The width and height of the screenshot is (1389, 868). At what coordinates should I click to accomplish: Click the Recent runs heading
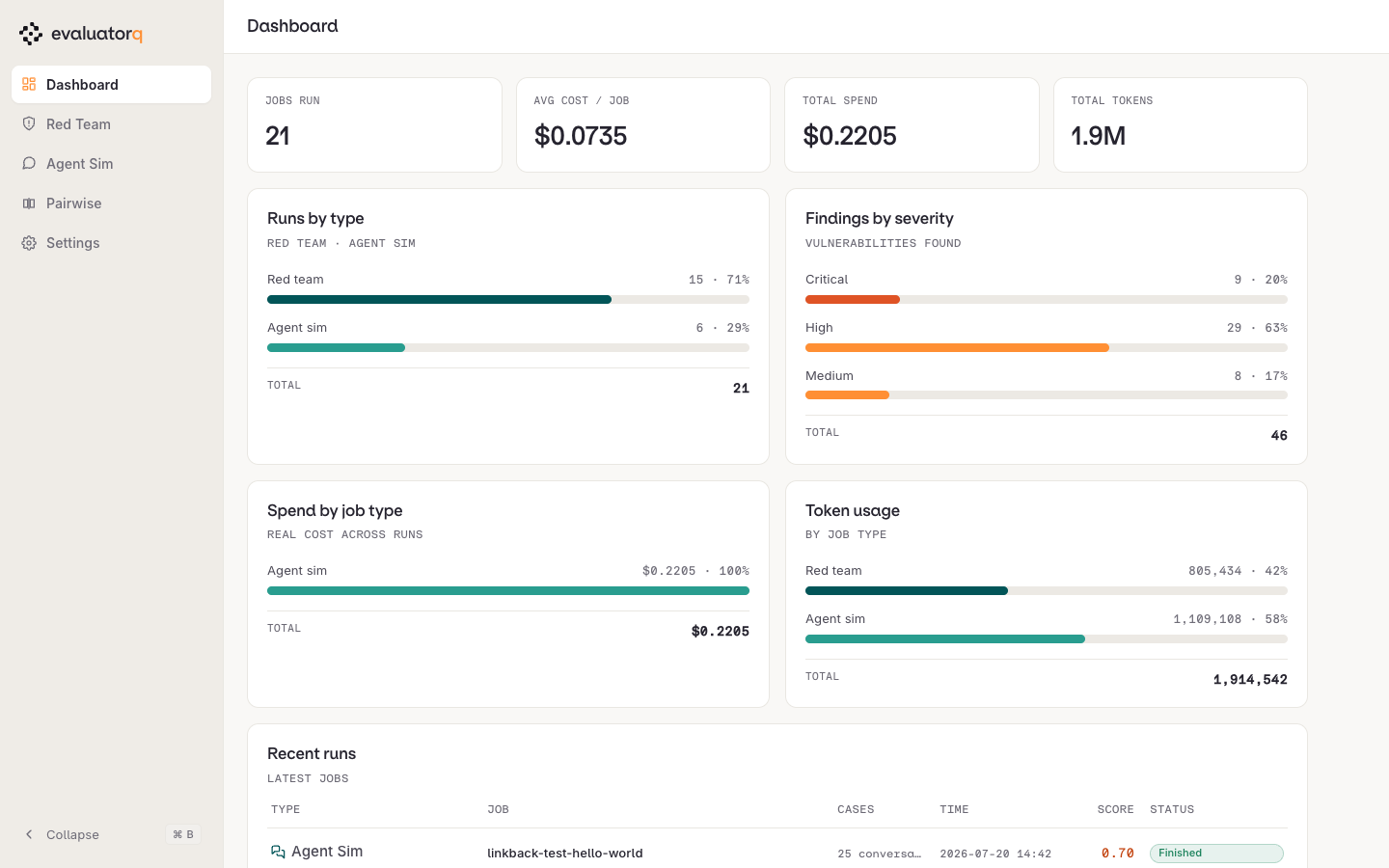312,754
